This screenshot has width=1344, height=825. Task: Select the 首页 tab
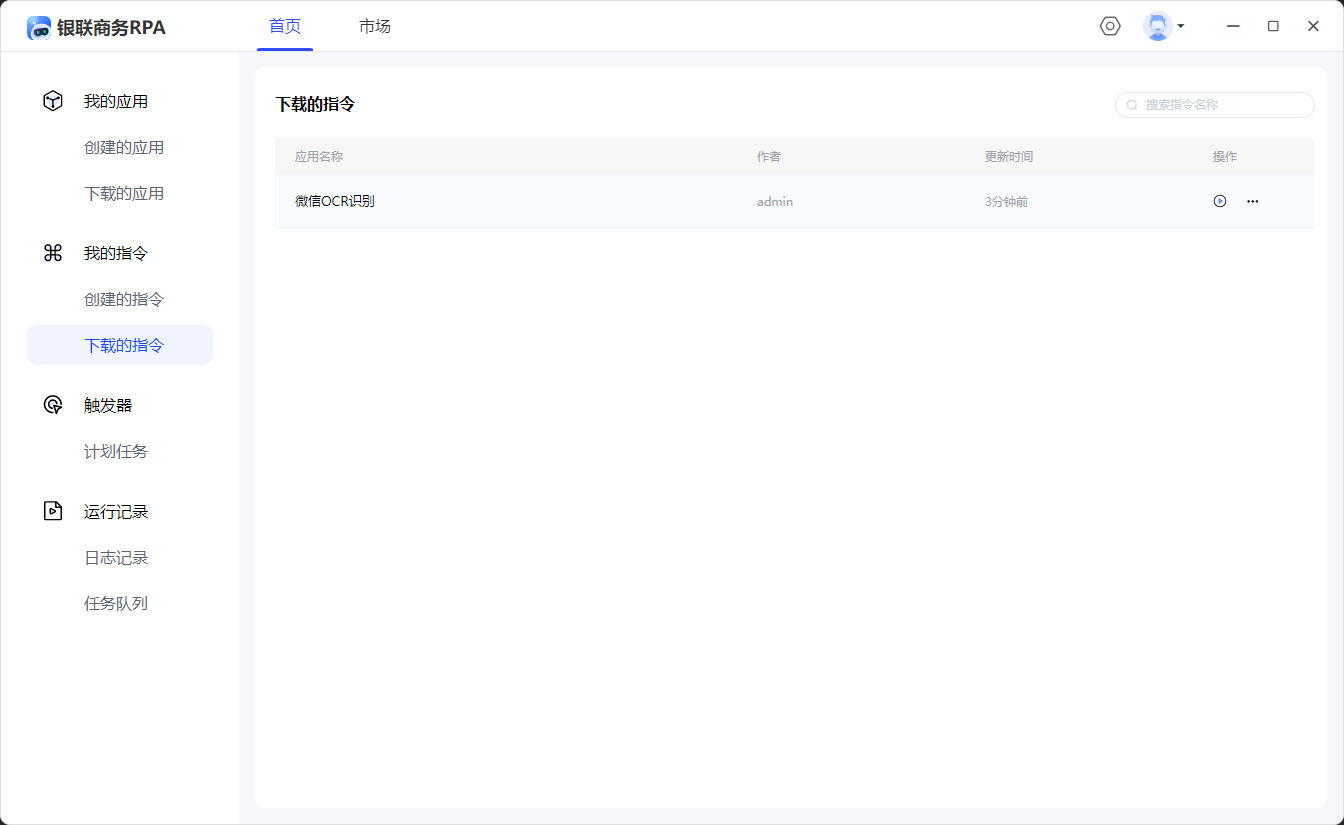click(x=285, y=26)
